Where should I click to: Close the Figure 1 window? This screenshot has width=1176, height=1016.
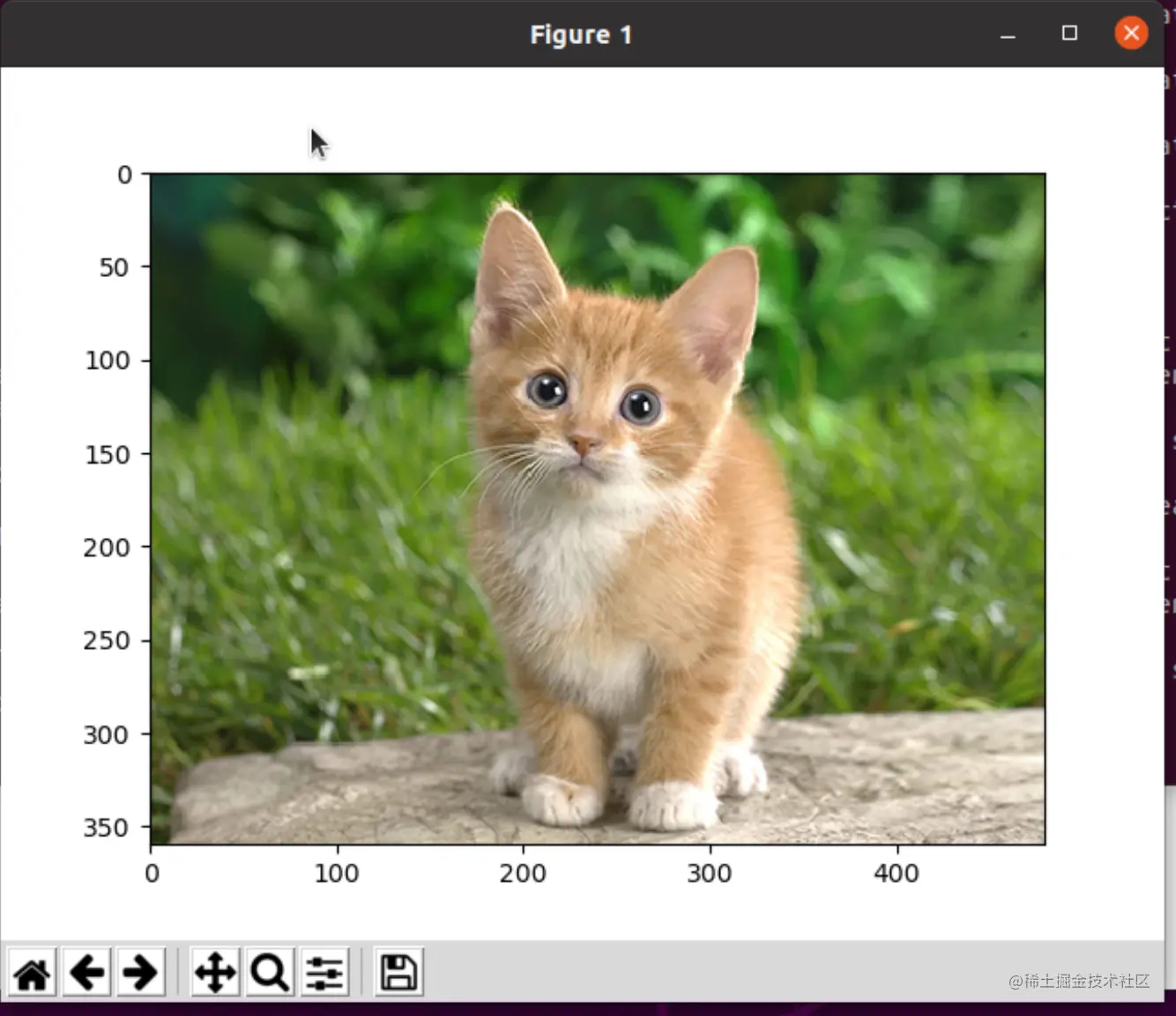pyautogui.click(x=1131, y=34)
